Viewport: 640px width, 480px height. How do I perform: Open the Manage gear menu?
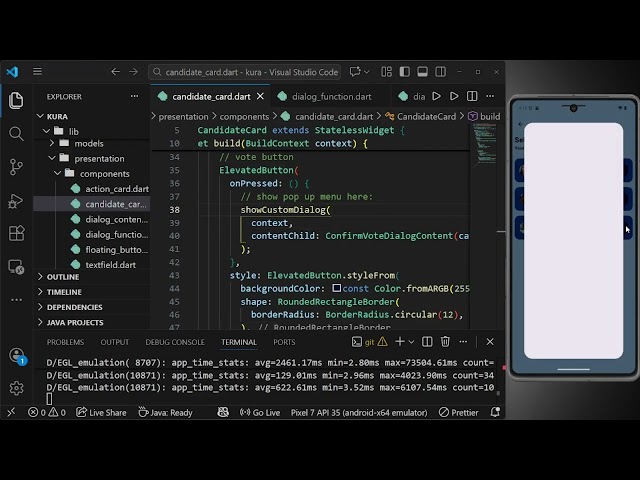pyautogui.click(x=16, y=388)
